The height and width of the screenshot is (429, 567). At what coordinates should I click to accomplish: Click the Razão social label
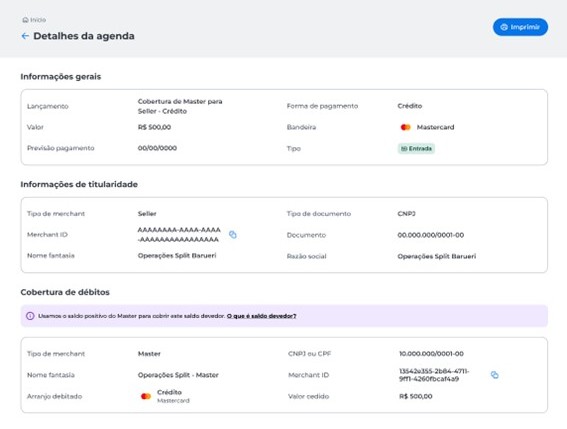coord(307,256)
